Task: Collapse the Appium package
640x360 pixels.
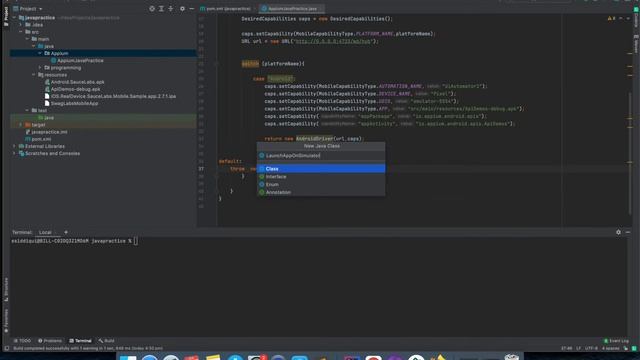Action: click(x=40, y=53)
